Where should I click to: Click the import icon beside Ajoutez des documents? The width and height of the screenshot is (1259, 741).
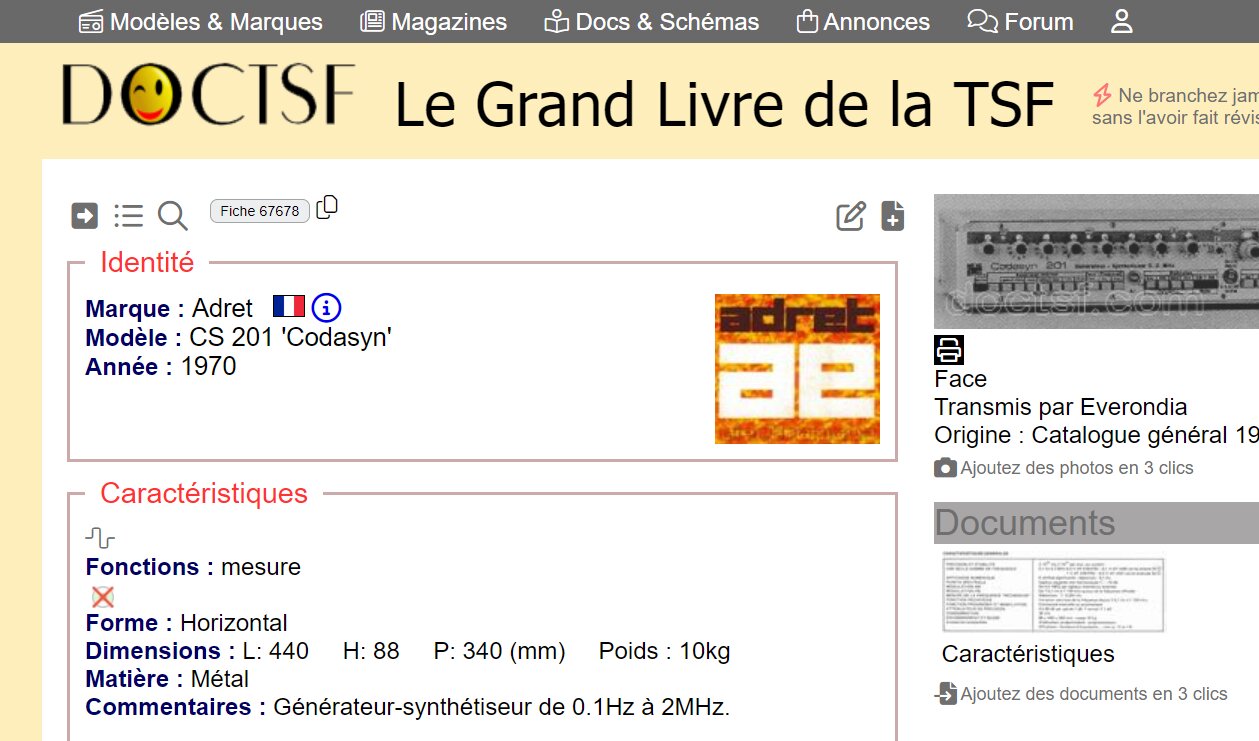[x=946, y=693]
